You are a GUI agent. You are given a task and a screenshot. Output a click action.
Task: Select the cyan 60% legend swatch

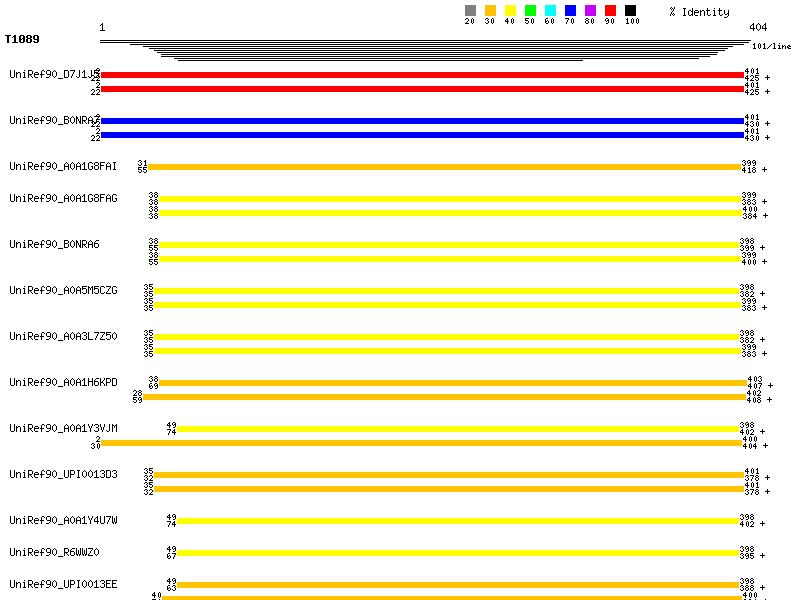click(550, 11)
